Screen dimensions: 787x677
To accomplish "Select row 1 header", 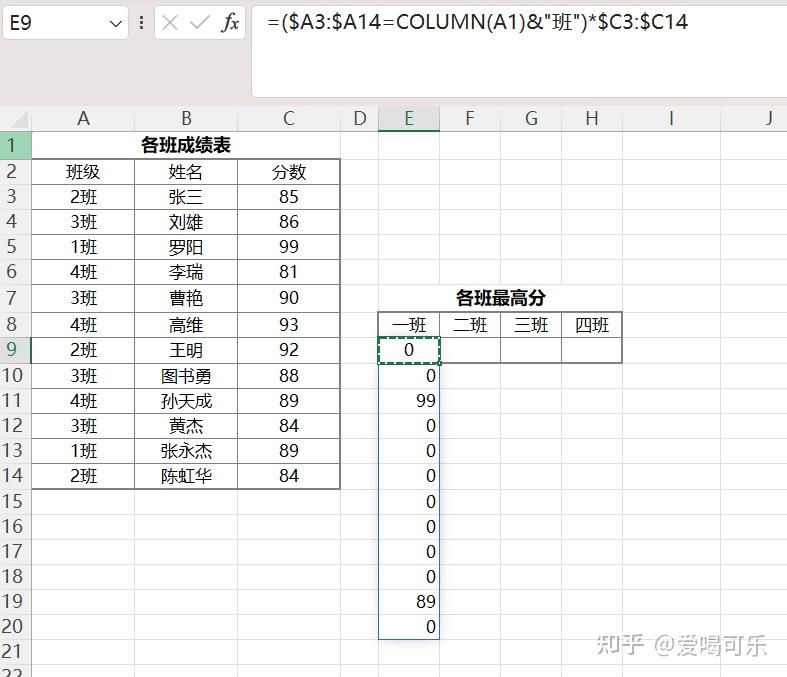I will [x=15, y=145].
